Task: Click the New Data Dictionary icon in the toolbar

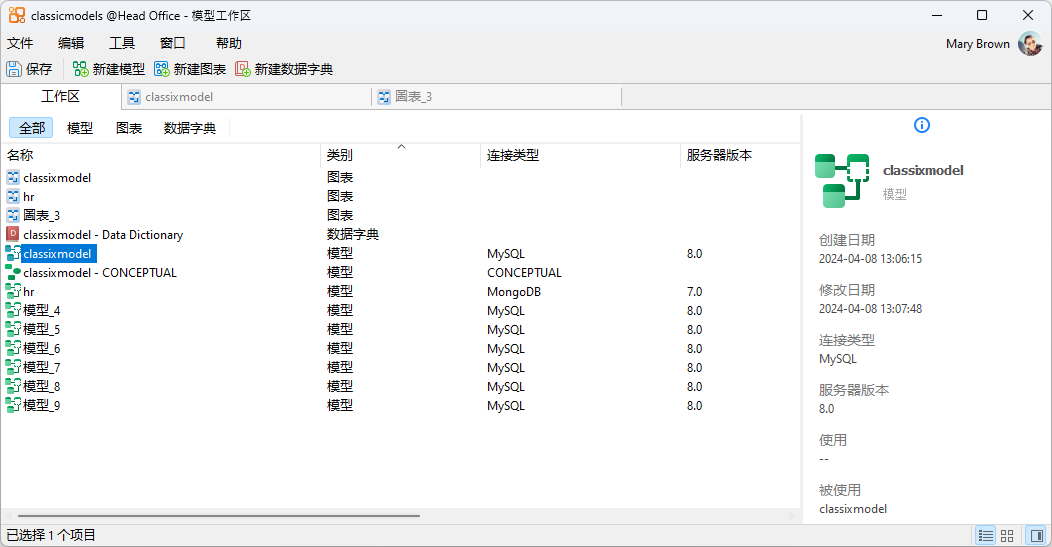Action: click(243, 69)
